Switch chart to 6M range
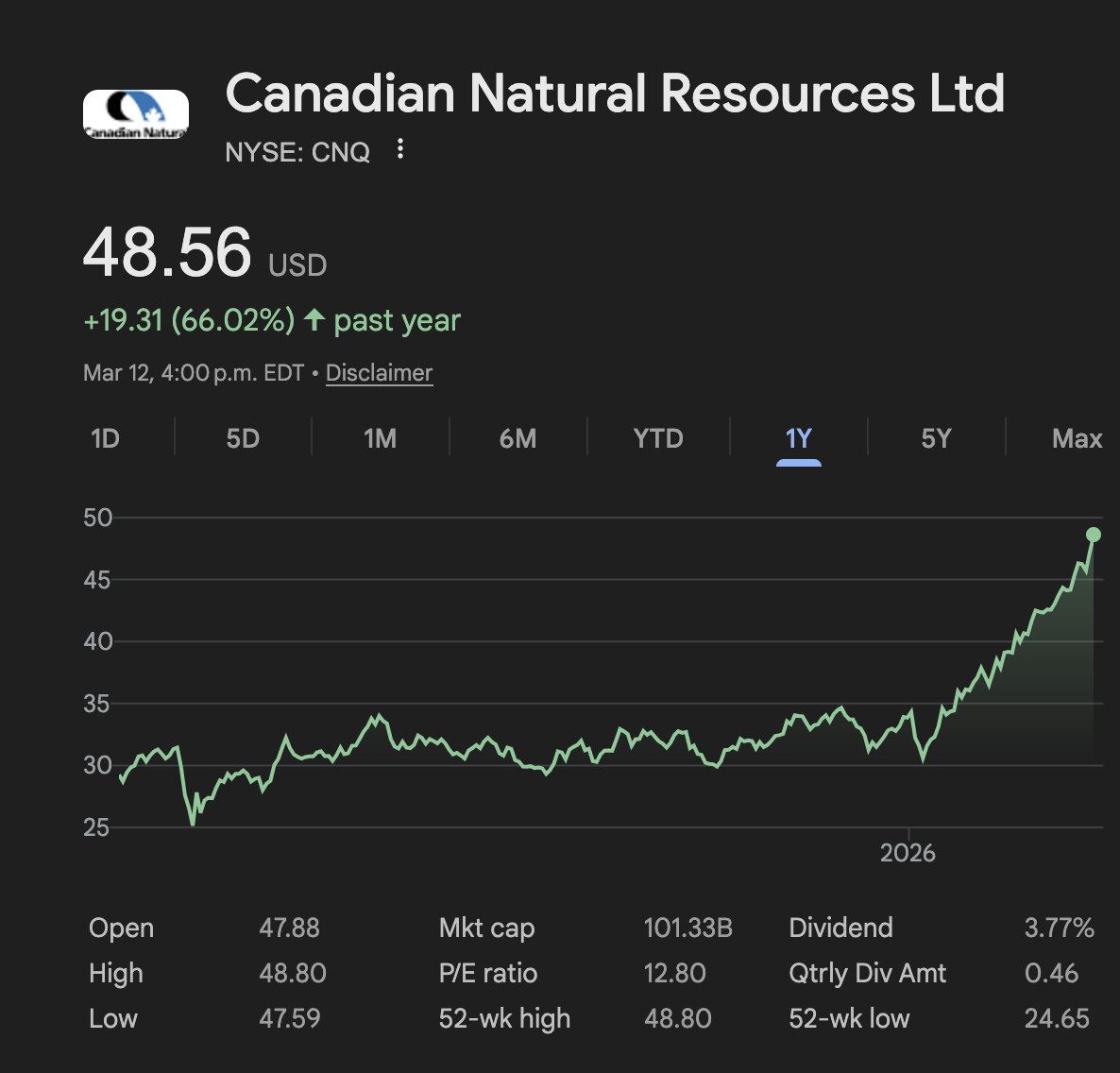This screenshot has width=1120, height=1073. pyautogui.click(x=518, y=438)
